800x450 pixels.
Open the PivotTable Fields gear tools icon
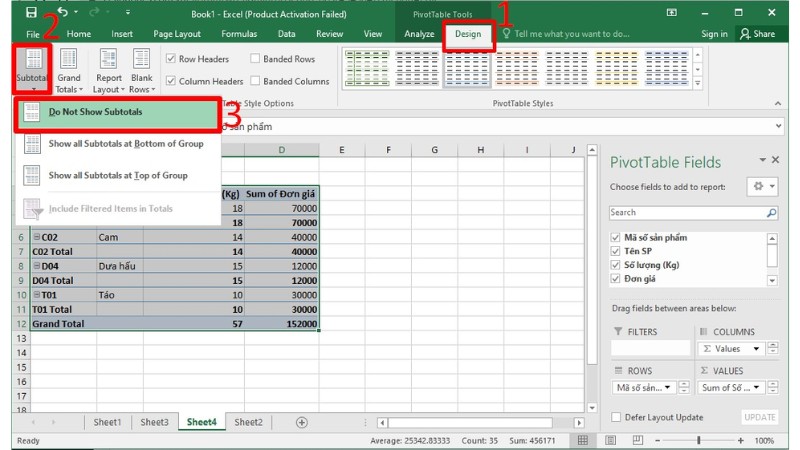[x=757, y=187]
